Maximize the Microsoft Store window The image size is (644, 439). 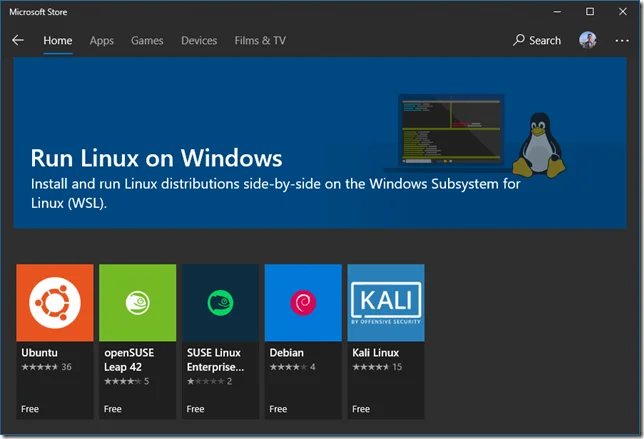tap(590, 11)
